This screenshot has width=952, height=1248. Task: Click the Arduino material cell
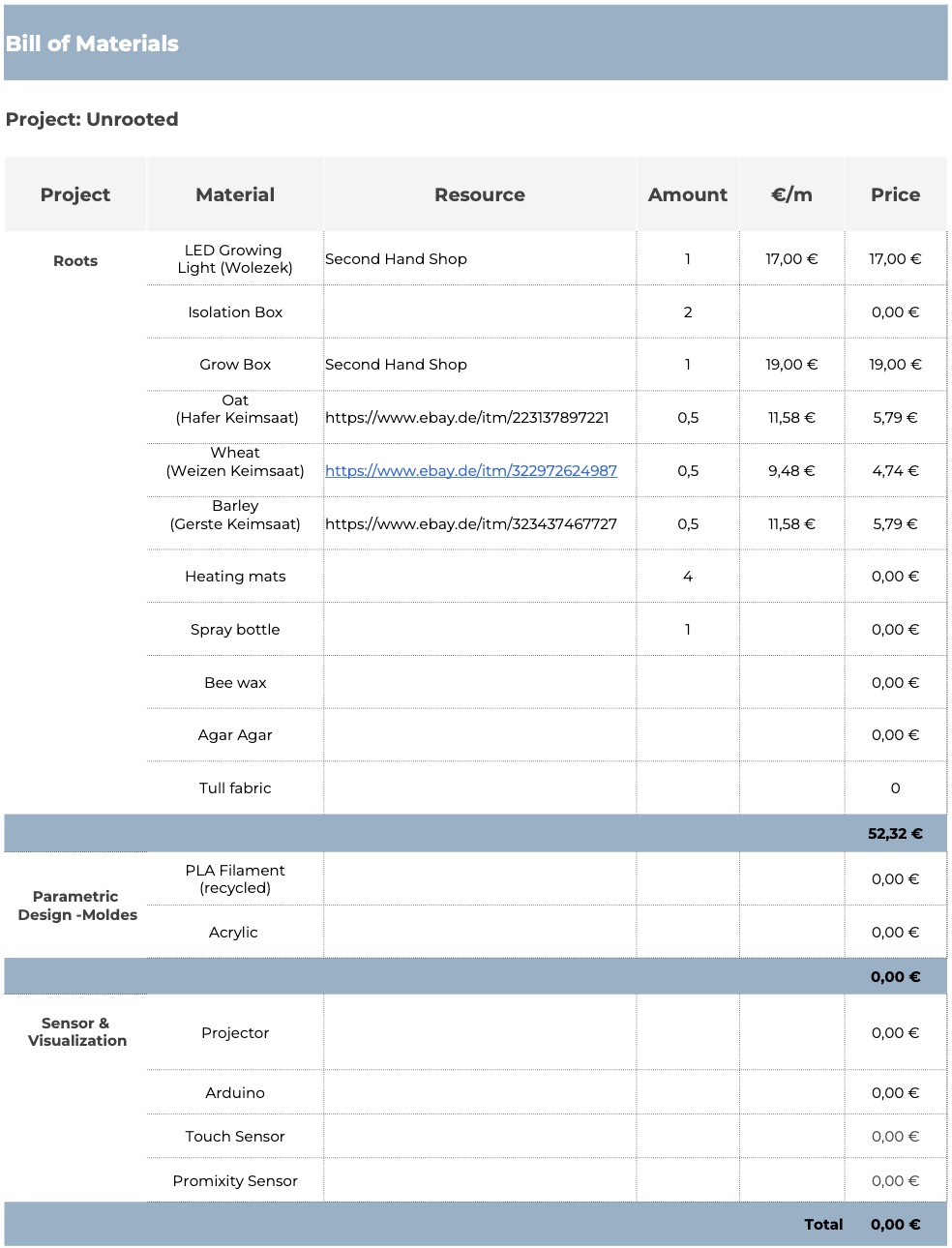point(235,1093)
